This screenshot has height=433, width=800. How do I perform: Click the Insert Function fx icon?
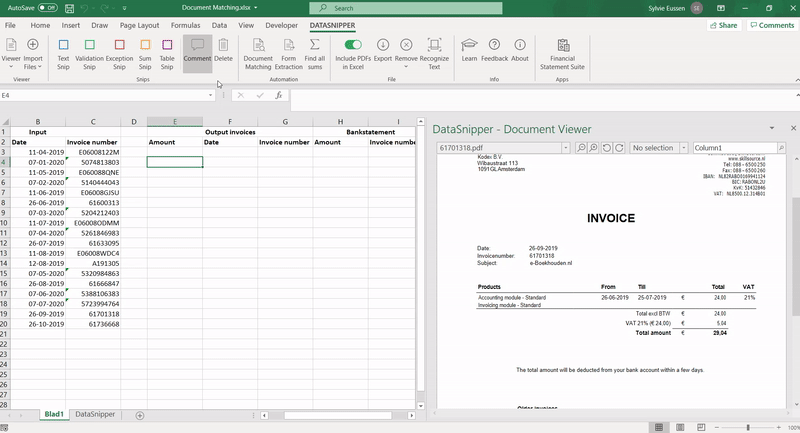(279, 95)
